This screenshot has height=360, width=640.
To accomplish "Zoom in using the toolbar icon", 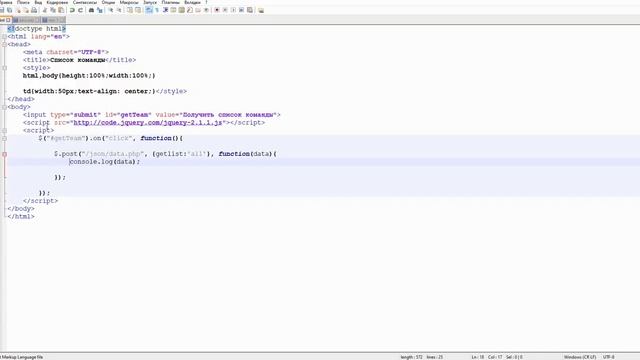I will click(111, 10).
